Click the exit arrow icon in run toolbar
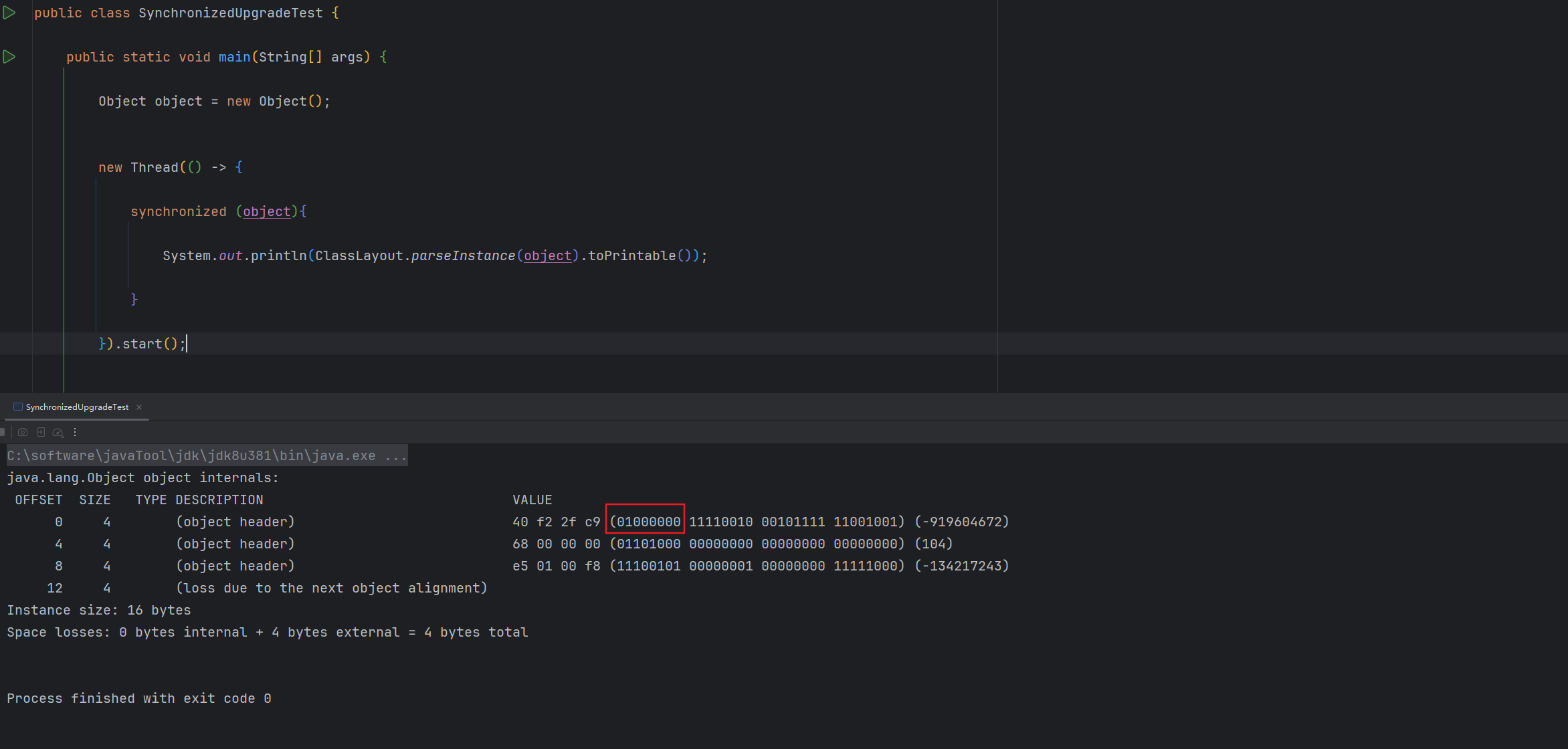 click(41, 432)
